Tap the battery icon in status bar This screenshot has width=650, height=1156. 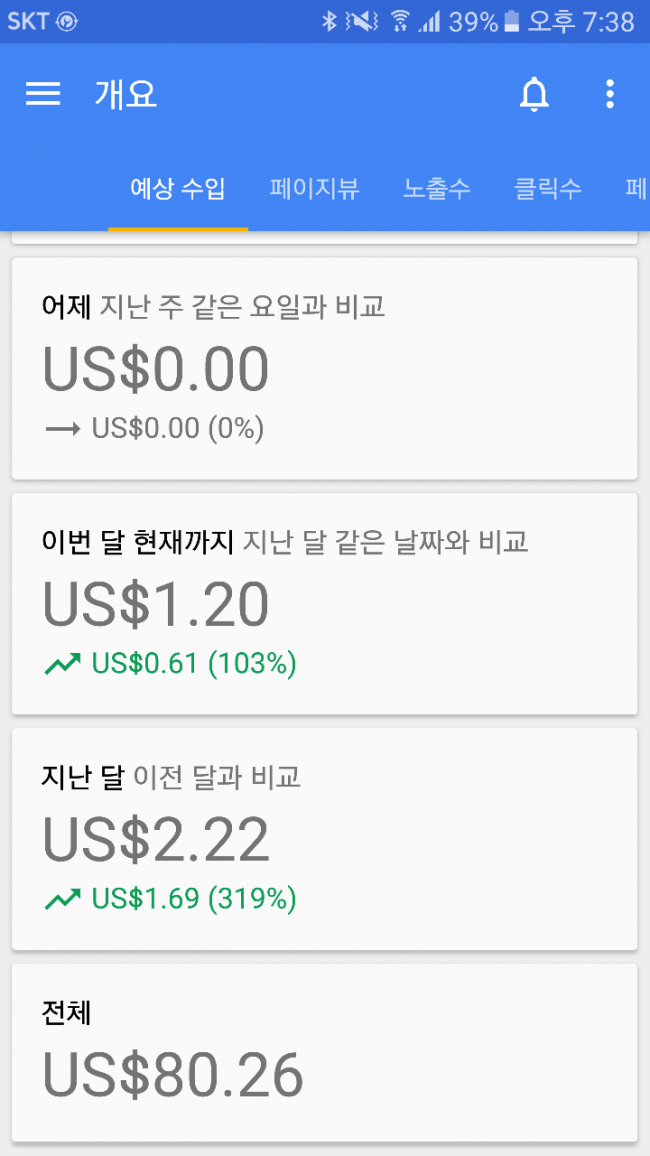pos(511,21)
